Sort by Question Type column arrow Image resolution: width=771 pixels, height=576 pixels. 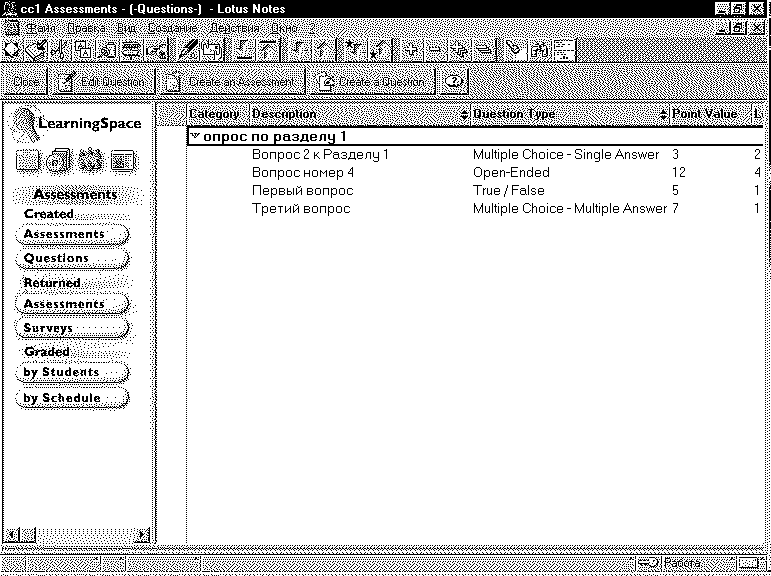coord(664,115)
